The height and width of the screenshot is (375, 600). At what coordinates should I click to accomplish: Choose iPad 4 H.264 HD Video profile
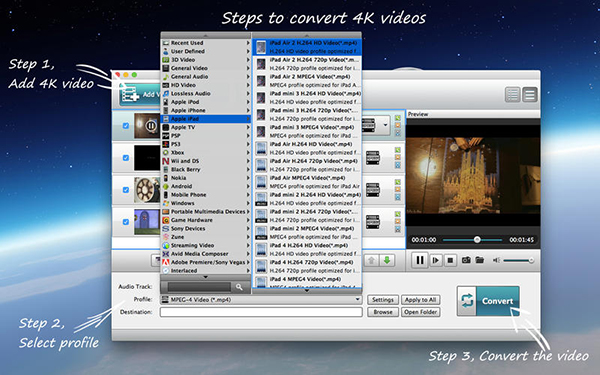(307, 249)
